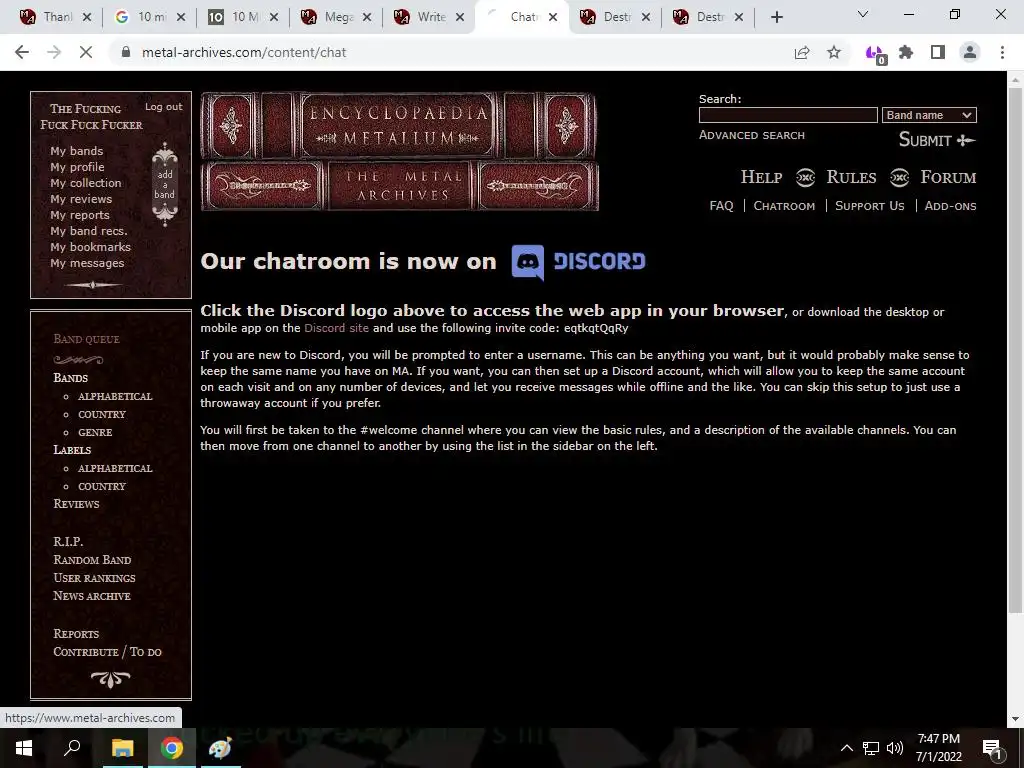
Task: Open My reports
Action: click(80, 215)
